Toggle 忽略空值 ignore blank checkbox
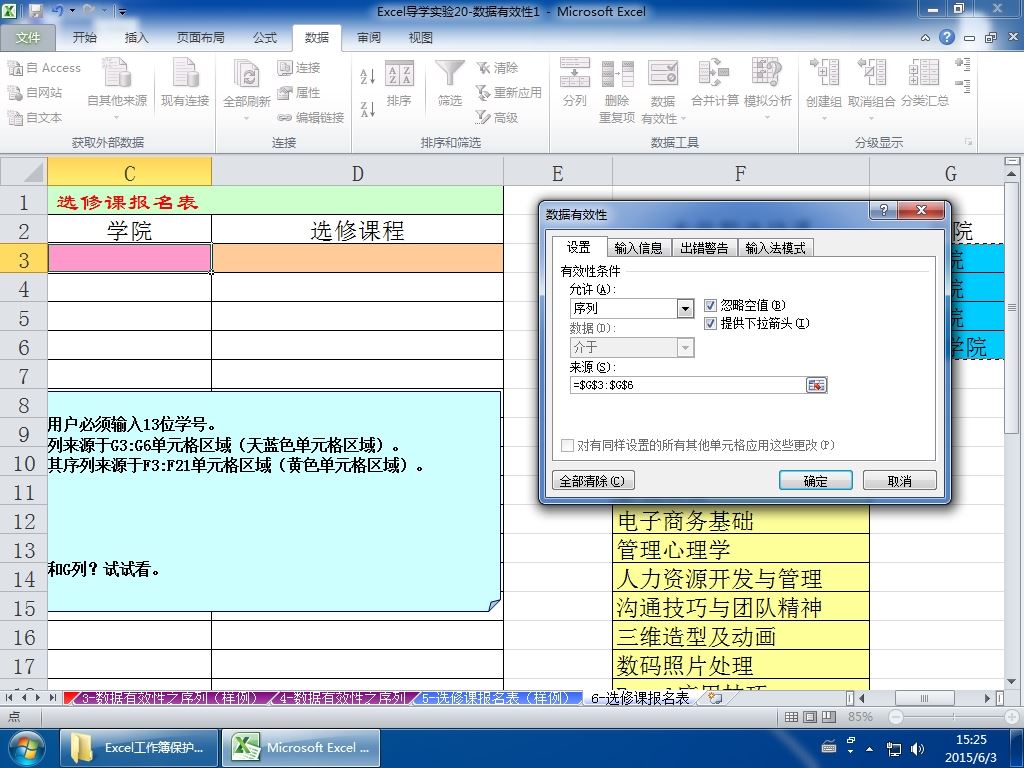 [x=711, y=305]
